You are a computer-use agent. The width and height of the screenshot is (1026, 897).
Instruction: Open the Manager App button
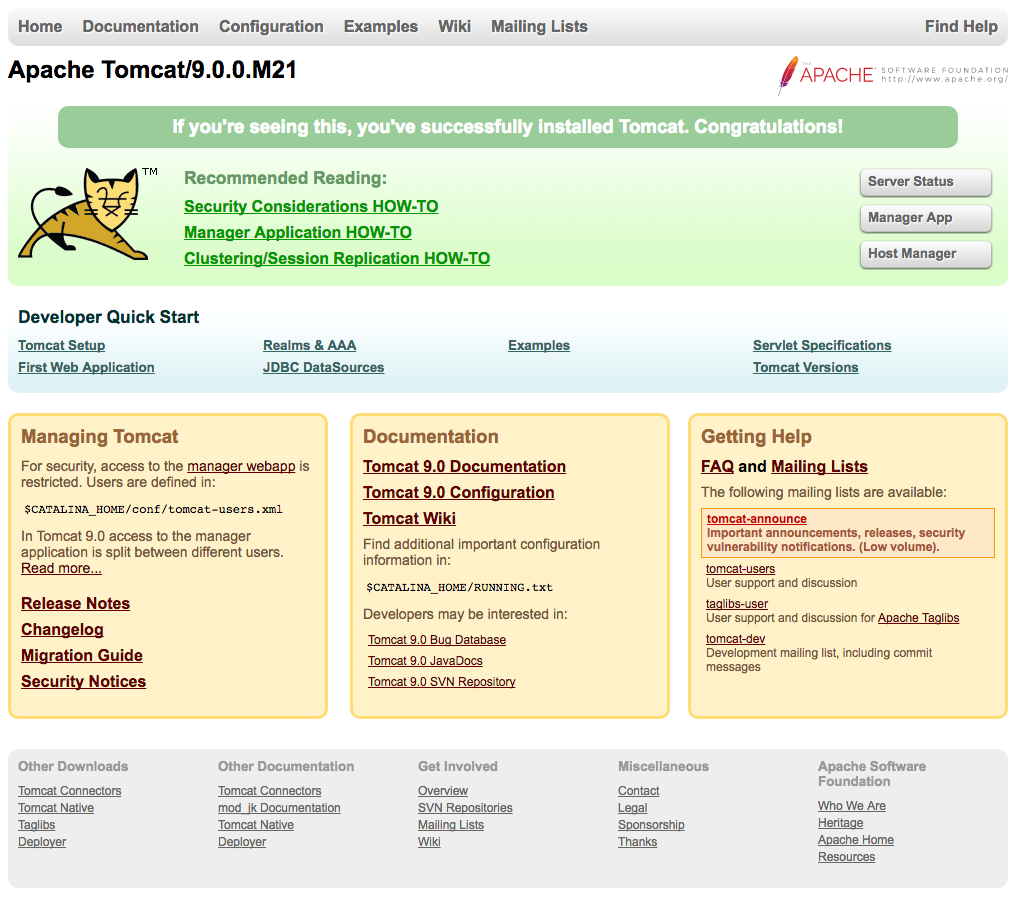click(925, 218)
